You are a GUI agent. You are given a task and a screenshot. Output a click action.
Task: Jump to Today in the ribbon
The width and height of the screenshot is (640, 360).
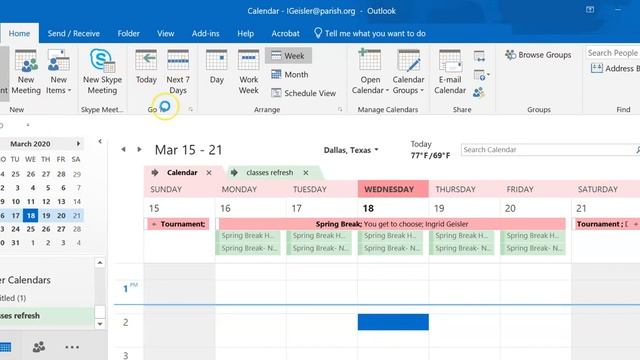(x=146, y=67)
